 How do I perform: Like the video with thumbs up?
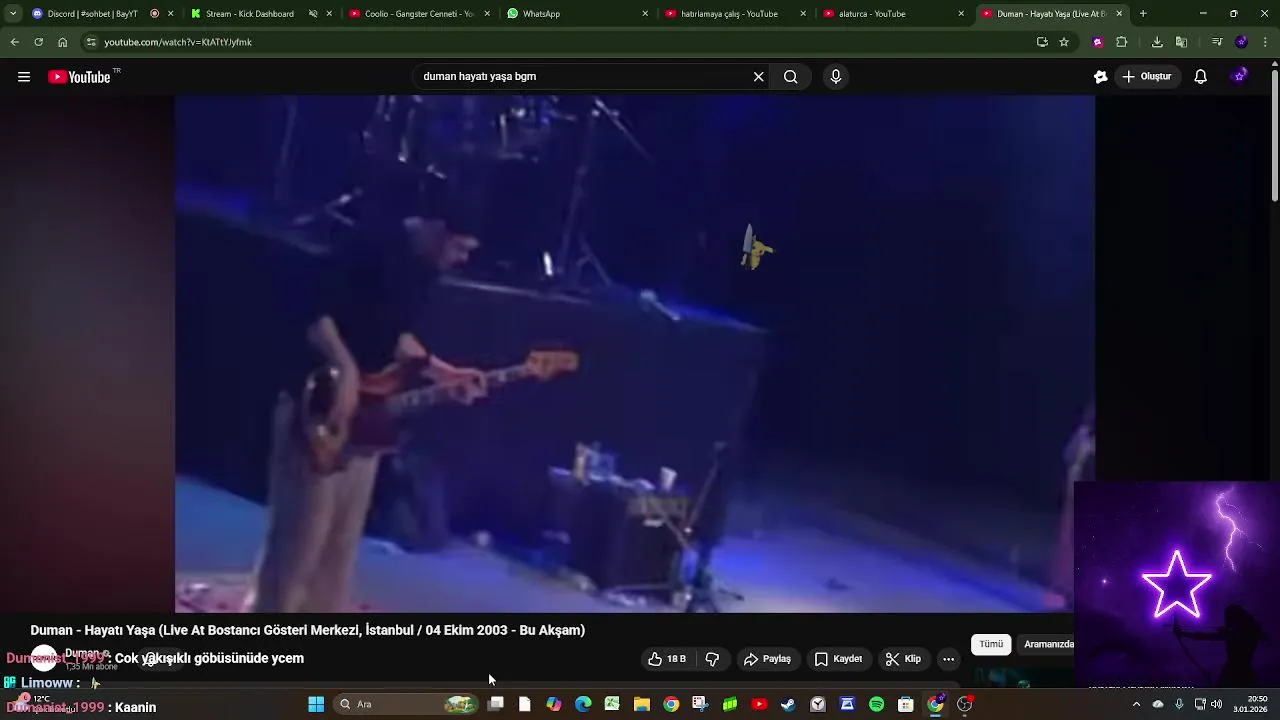667,659
